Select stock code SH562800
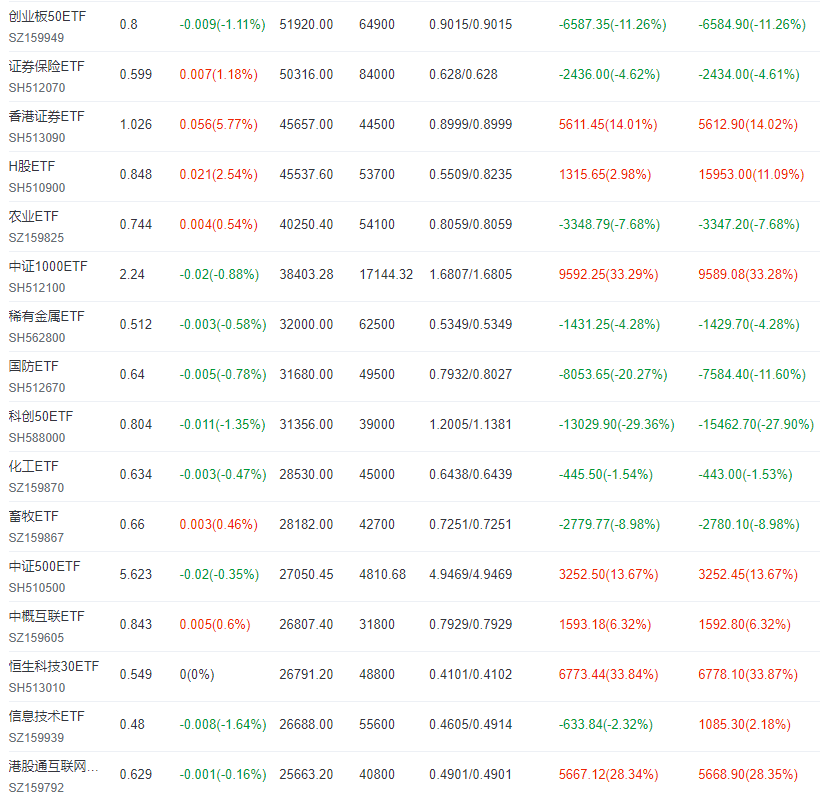The image size is (820, 800). [37, 338]
